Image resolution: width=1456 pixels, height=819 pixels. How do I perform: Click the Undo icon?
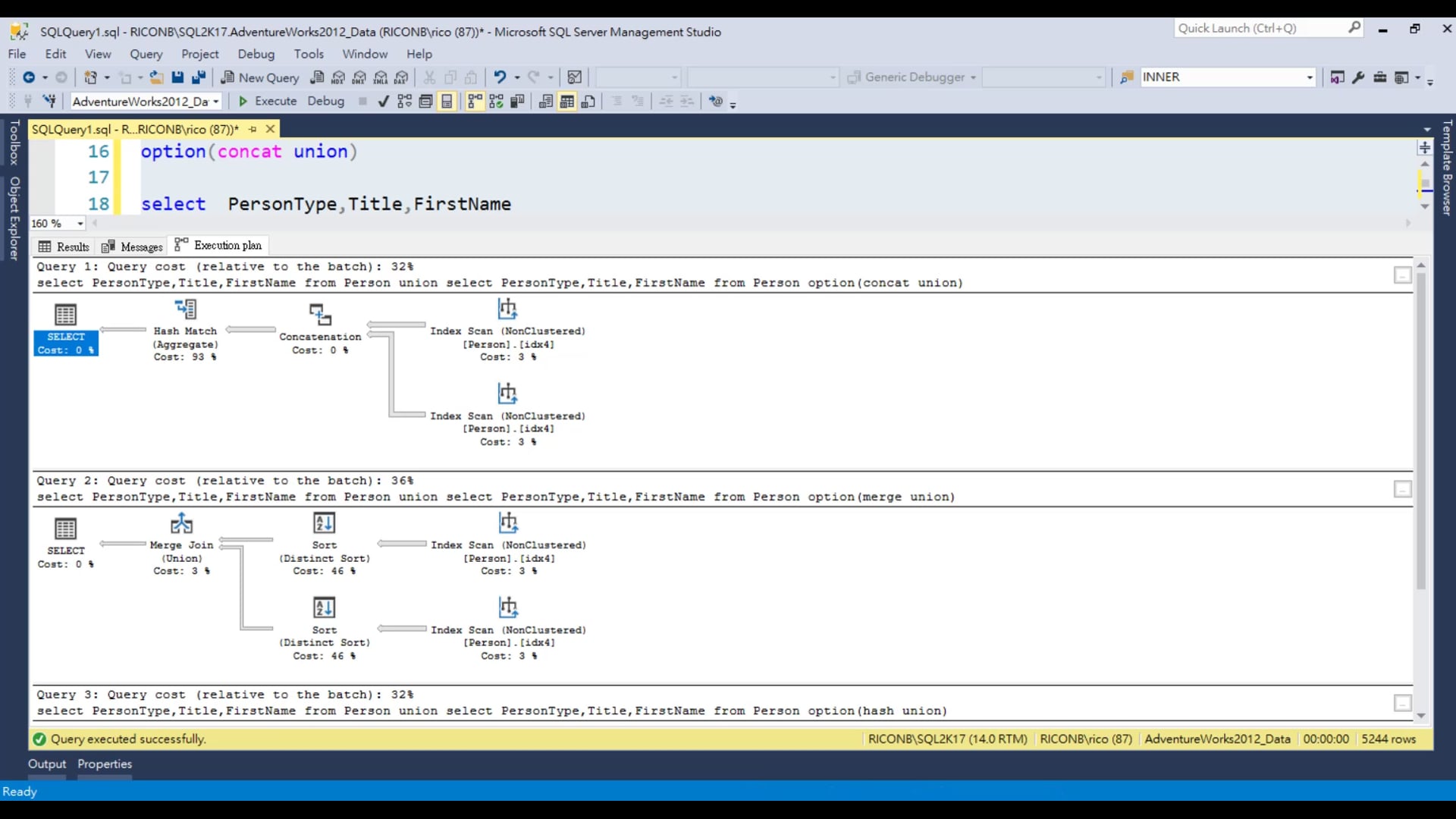pos(500,77)
